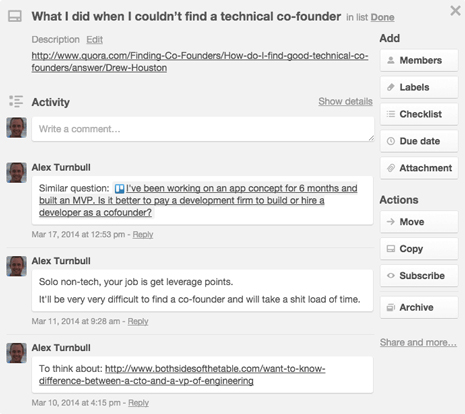Open the Quora link in description

(x=200, y=62)
